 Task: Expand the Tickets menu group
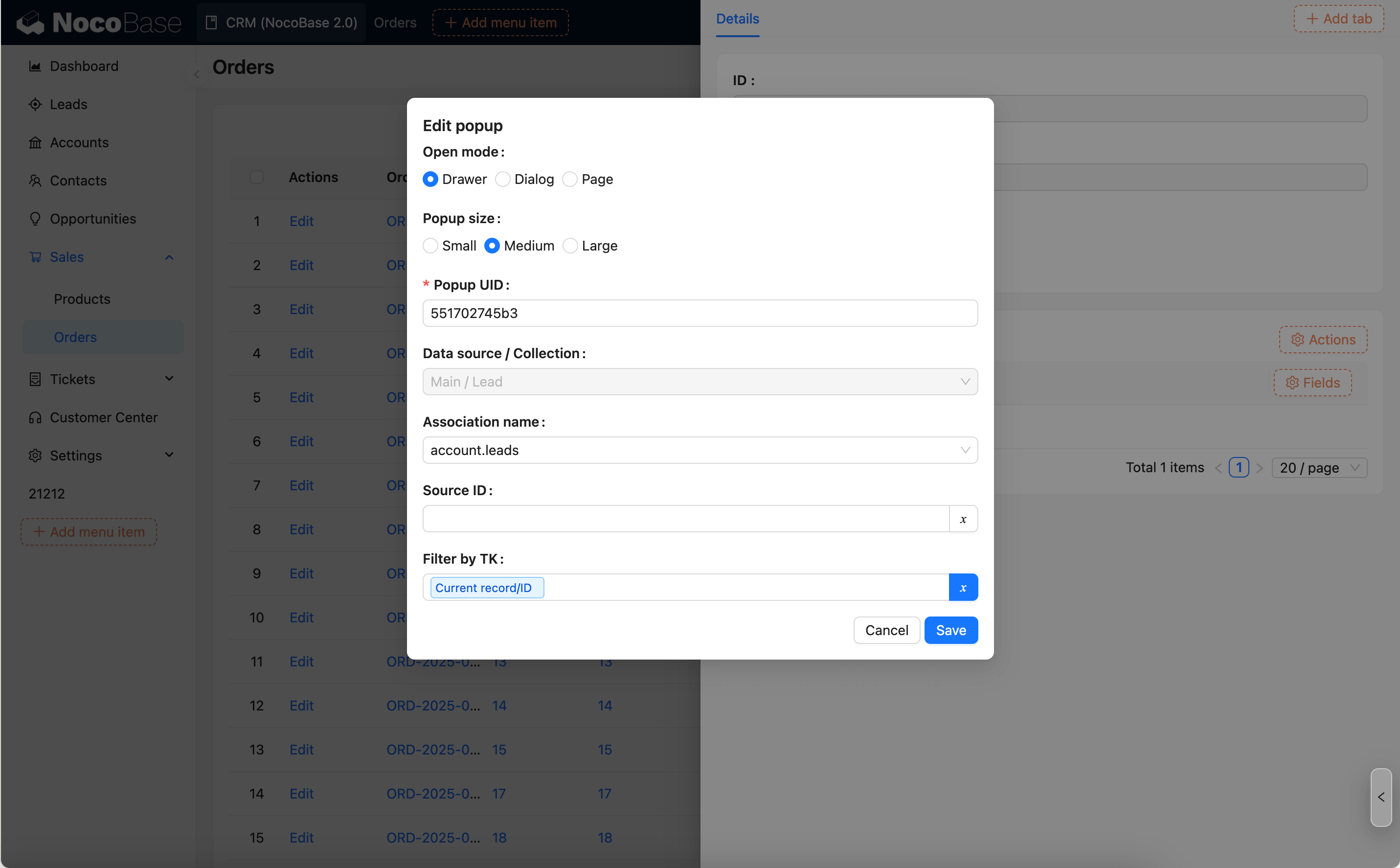[168, 379]
